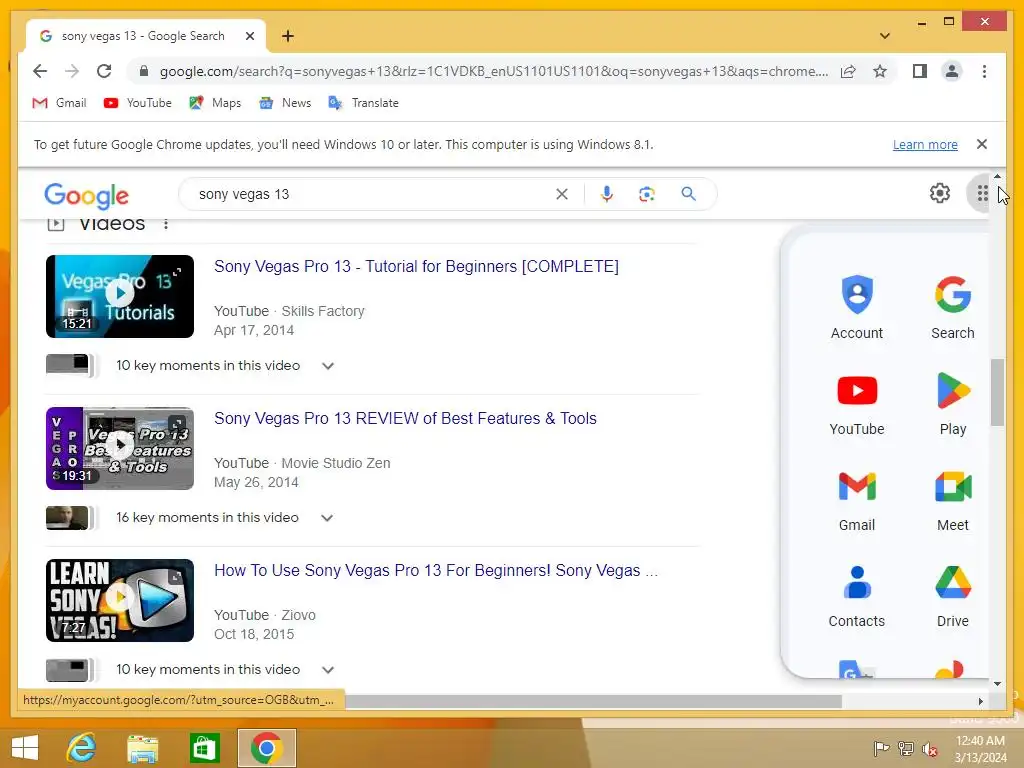Viewport: 1024px width, 768px height.
Task: Open File Explorer from the taskbar
Action: click(x=142, y=748)
